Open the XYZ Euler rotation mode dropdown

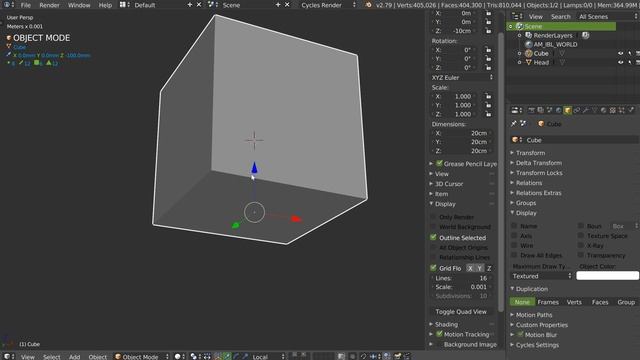(462, 78)
